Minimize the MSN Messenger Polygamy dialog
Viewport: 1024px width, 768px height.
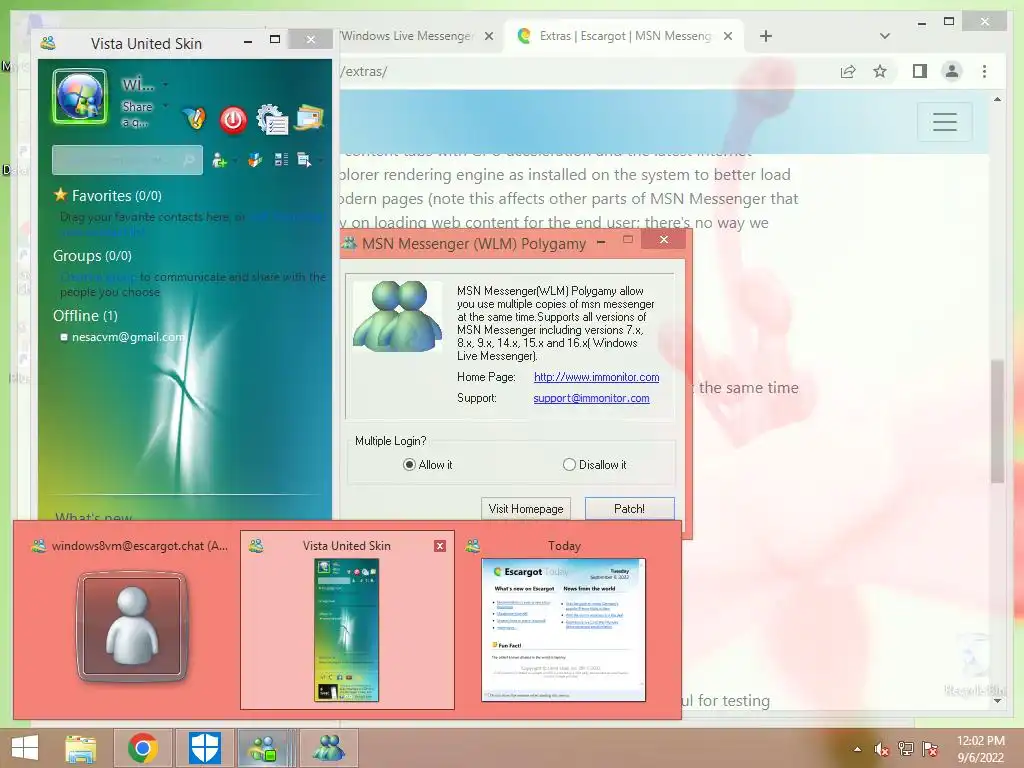pyautogui.click(x=601, y=242)
